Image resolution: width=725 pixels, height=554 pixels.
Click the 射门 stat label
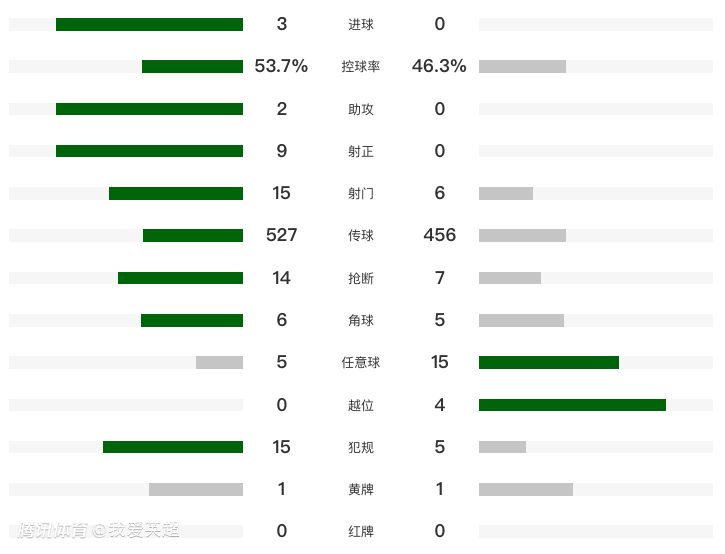pyautogui.click(x=361, y=193)
